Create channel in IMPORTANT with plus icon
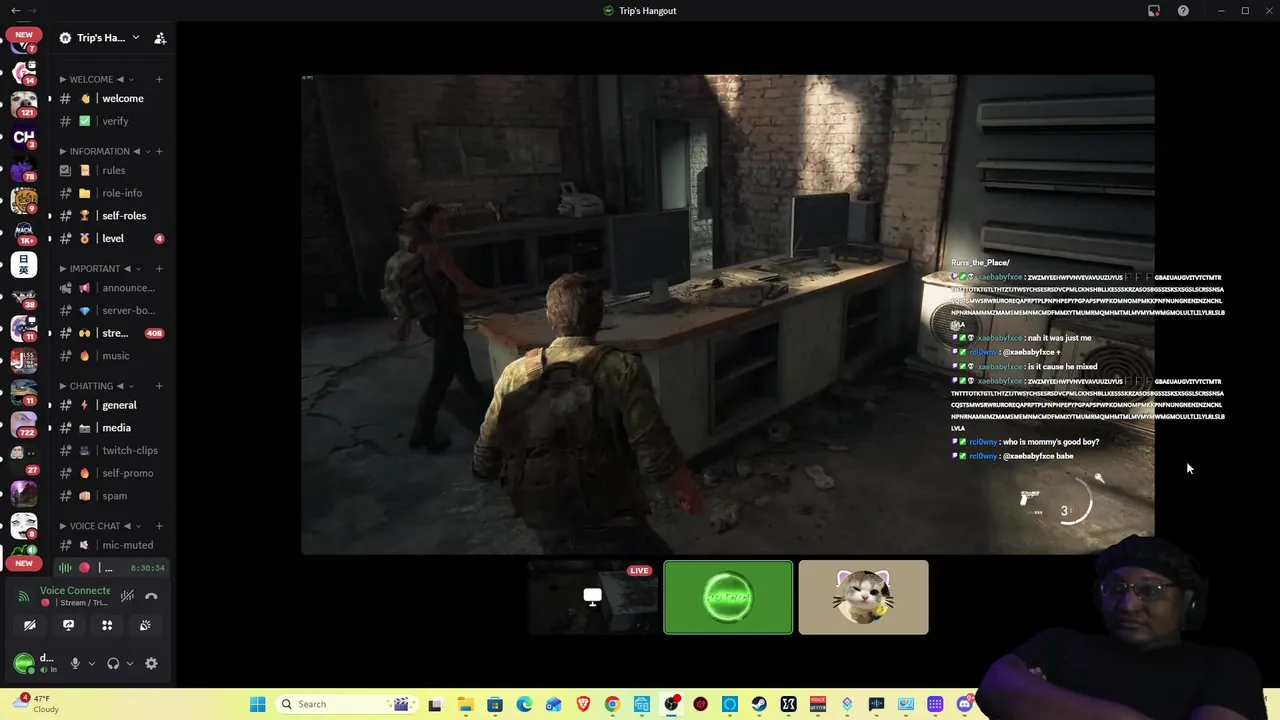This screenshot has width=1280, height=720. 159,268
